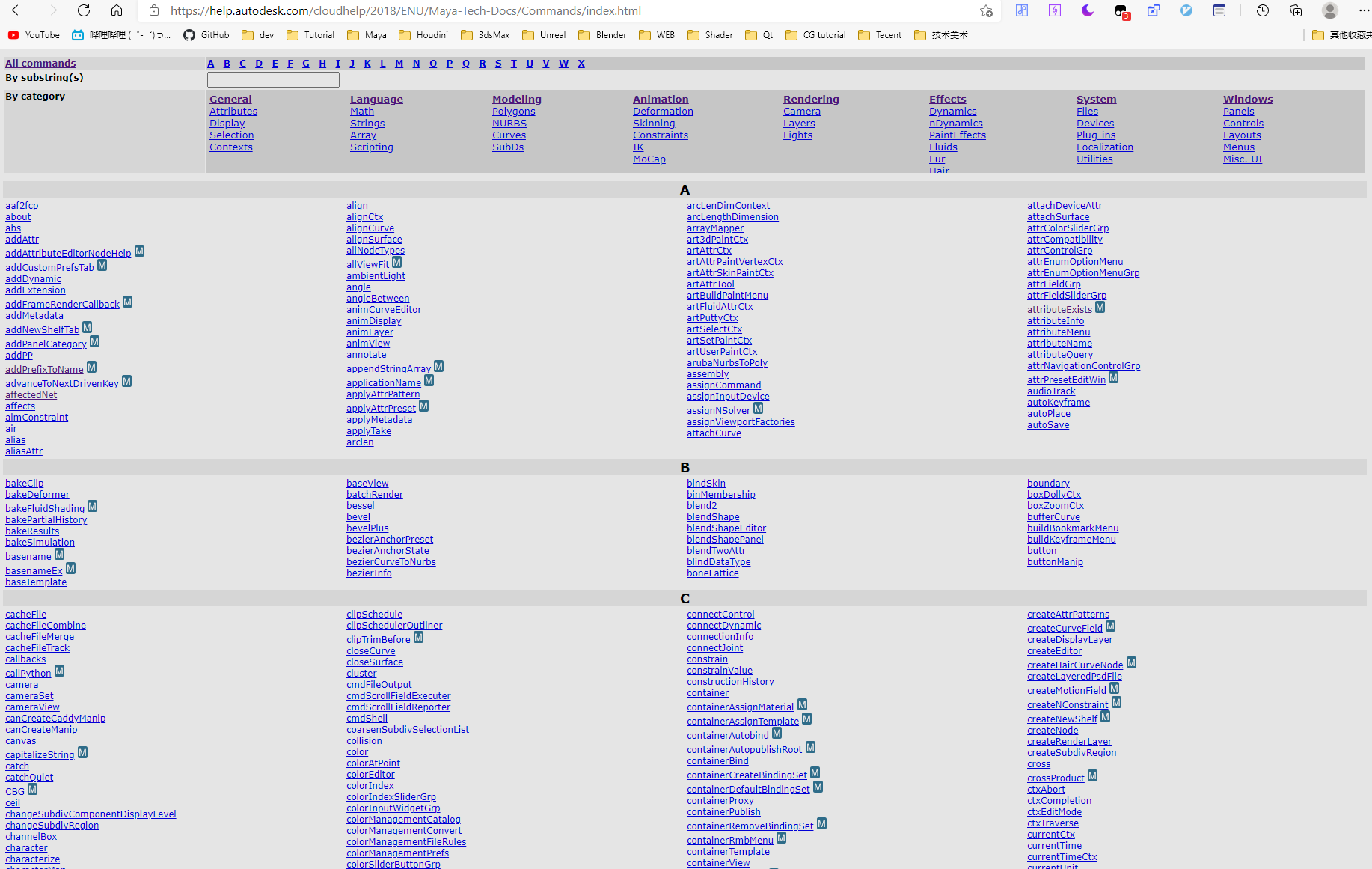Add page to favorites star icon
Screen dimensions: 1372x869
pyautogui.click(x=986, y=10)
